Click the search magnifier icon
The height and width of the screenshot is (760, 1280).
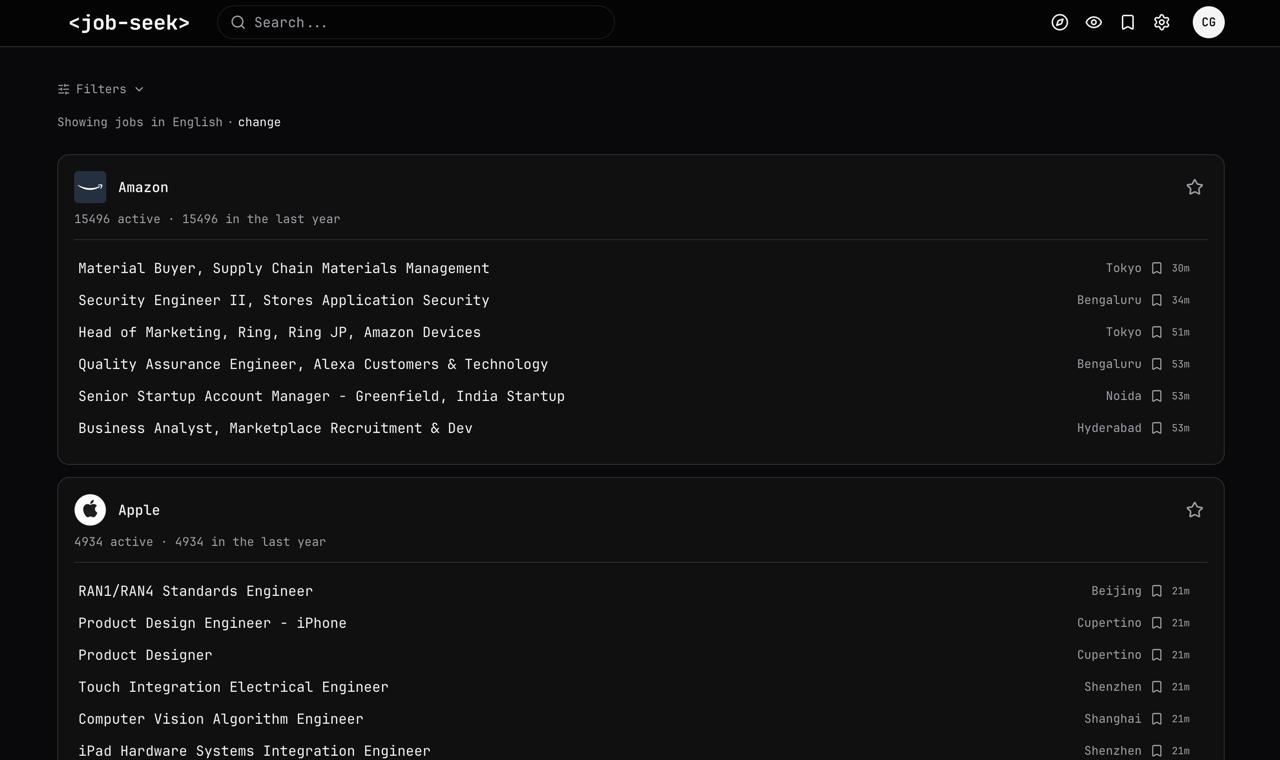point(238,22)
